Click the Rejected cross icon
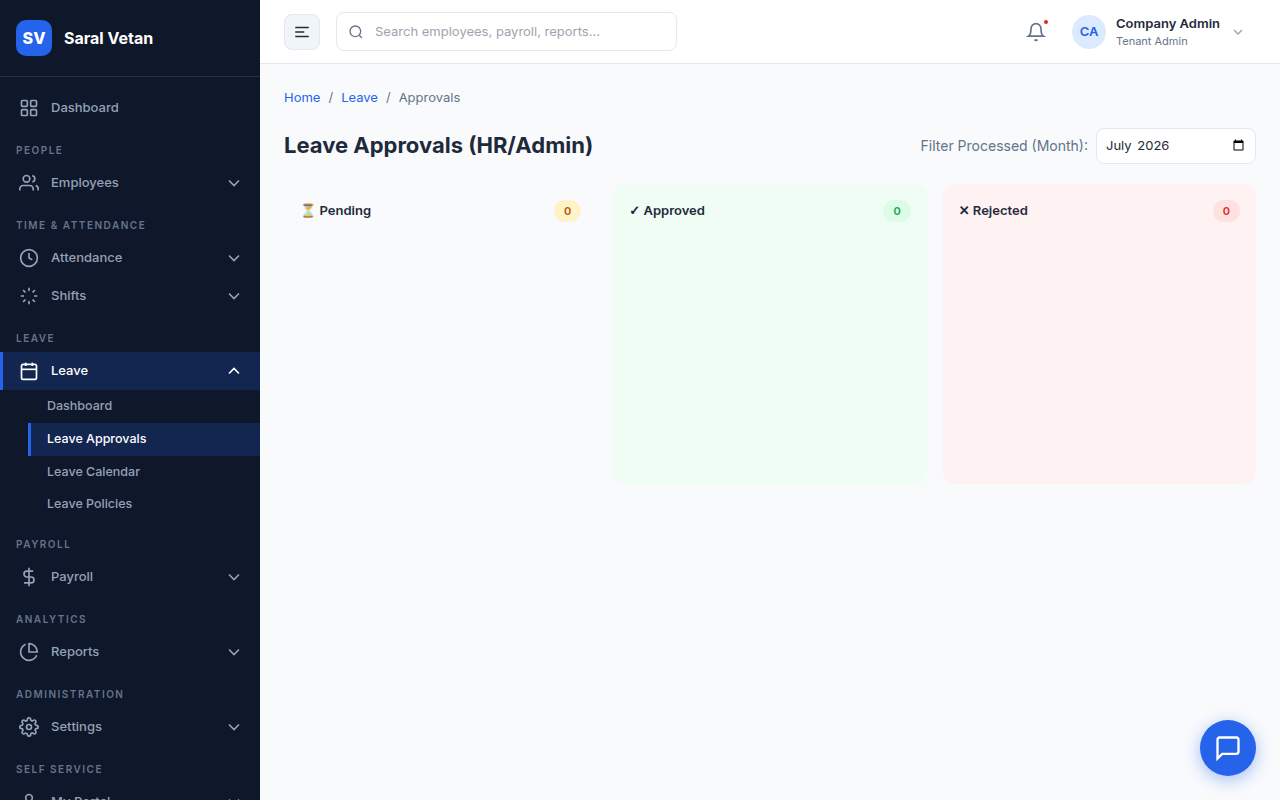Viewport: 1280px width, 800px height. tap(964, 211)
